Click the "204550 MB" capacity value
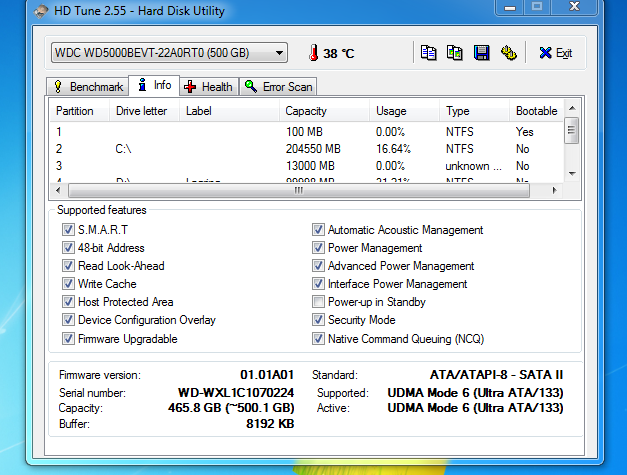The height and width of the screenshot is (475, 627). pos(313,149)
